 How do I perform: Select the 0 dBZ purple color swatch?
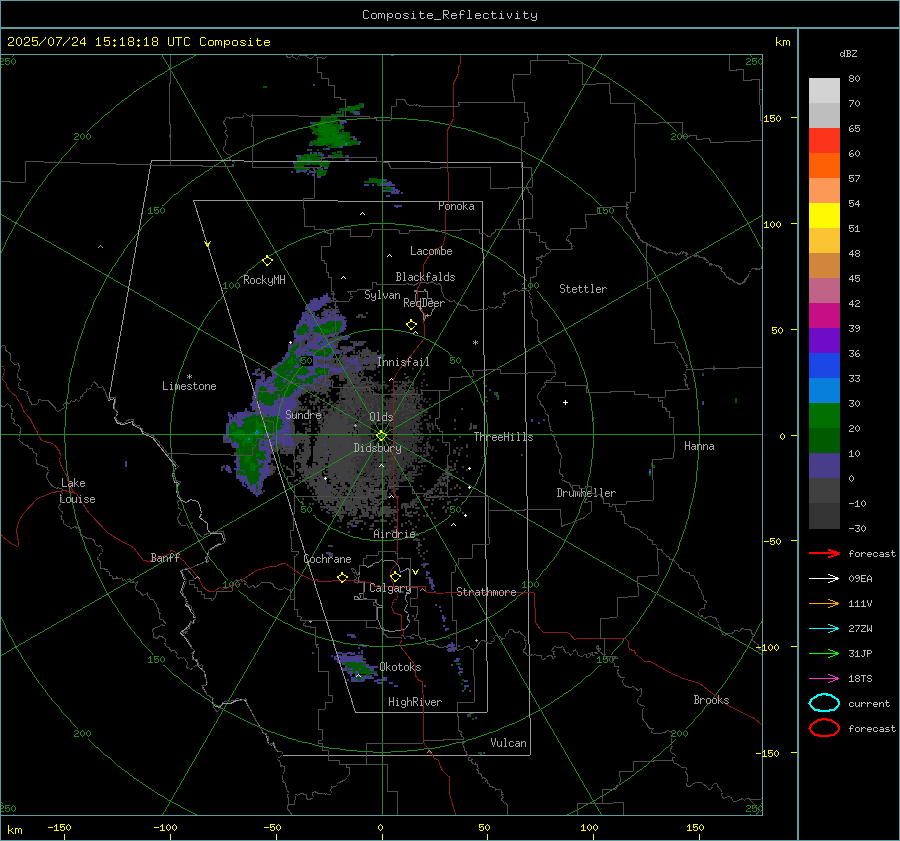tap(824, 466)
